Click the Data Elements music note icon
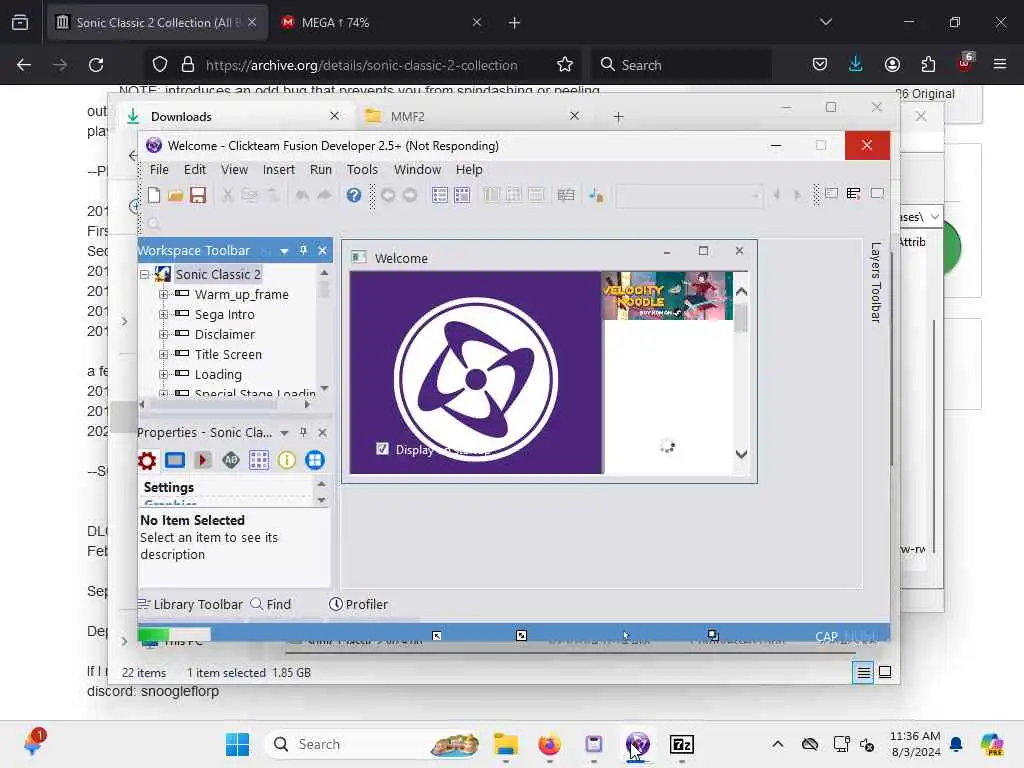This screenshot has width=1024, height=768. click(596, 195)
